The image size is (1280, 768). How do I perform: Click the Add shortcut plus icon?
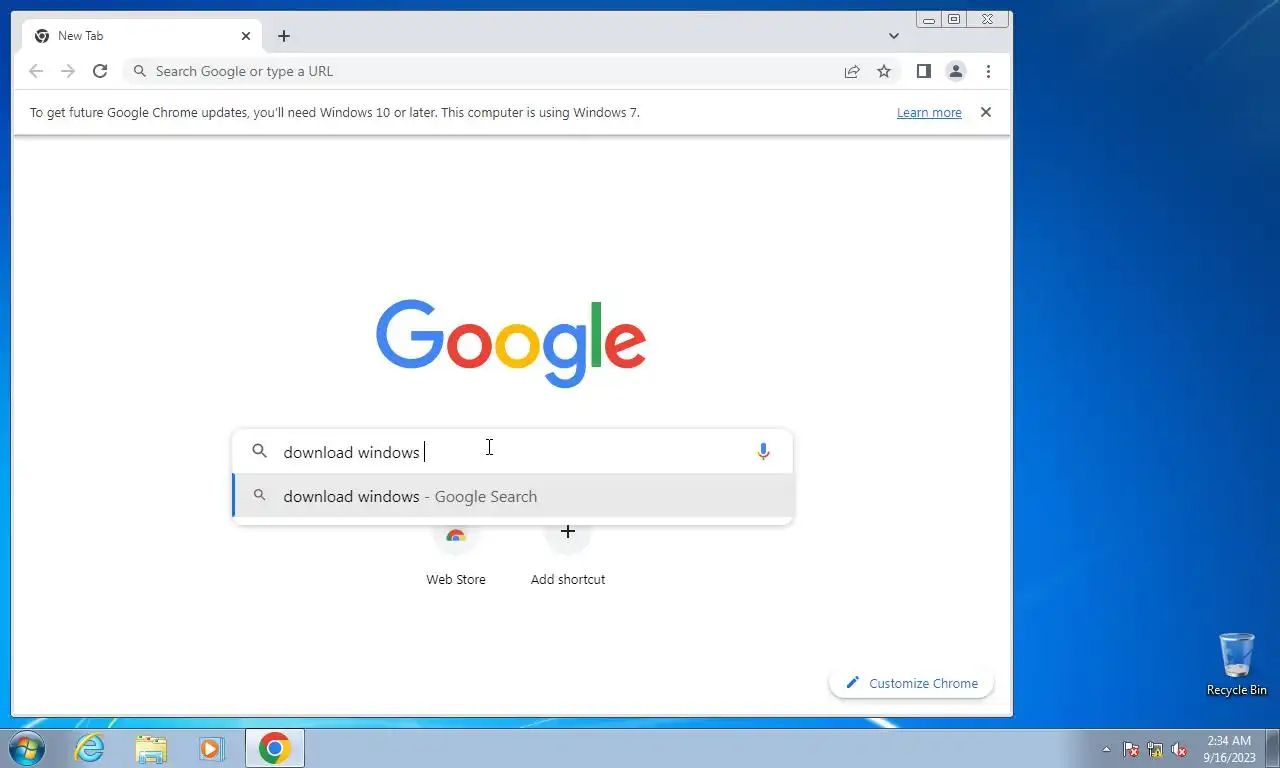(568, 532)
